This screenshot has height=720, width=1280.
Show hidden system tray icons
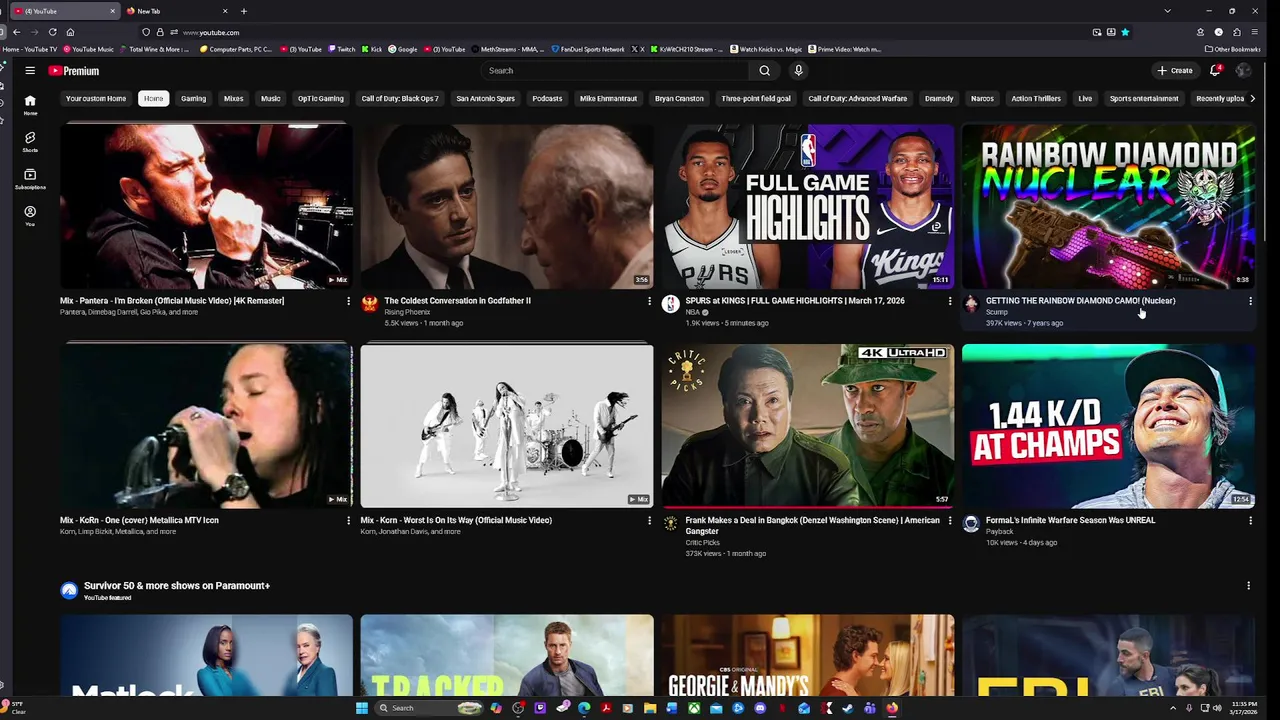[1174, 708]
